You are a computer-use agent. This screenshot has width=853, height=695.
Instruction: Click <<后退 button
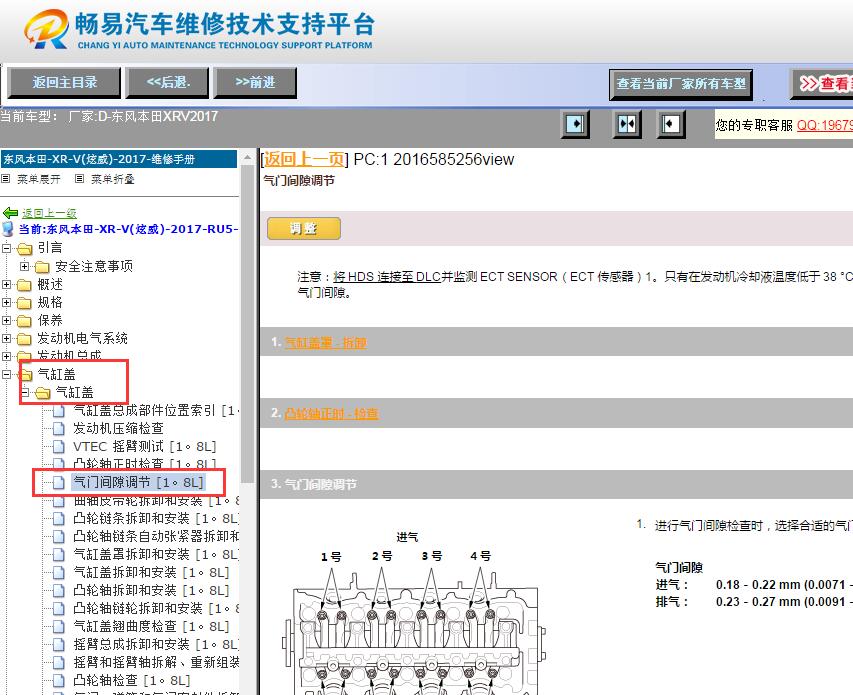pyautogui.click(x=168, y=83)
